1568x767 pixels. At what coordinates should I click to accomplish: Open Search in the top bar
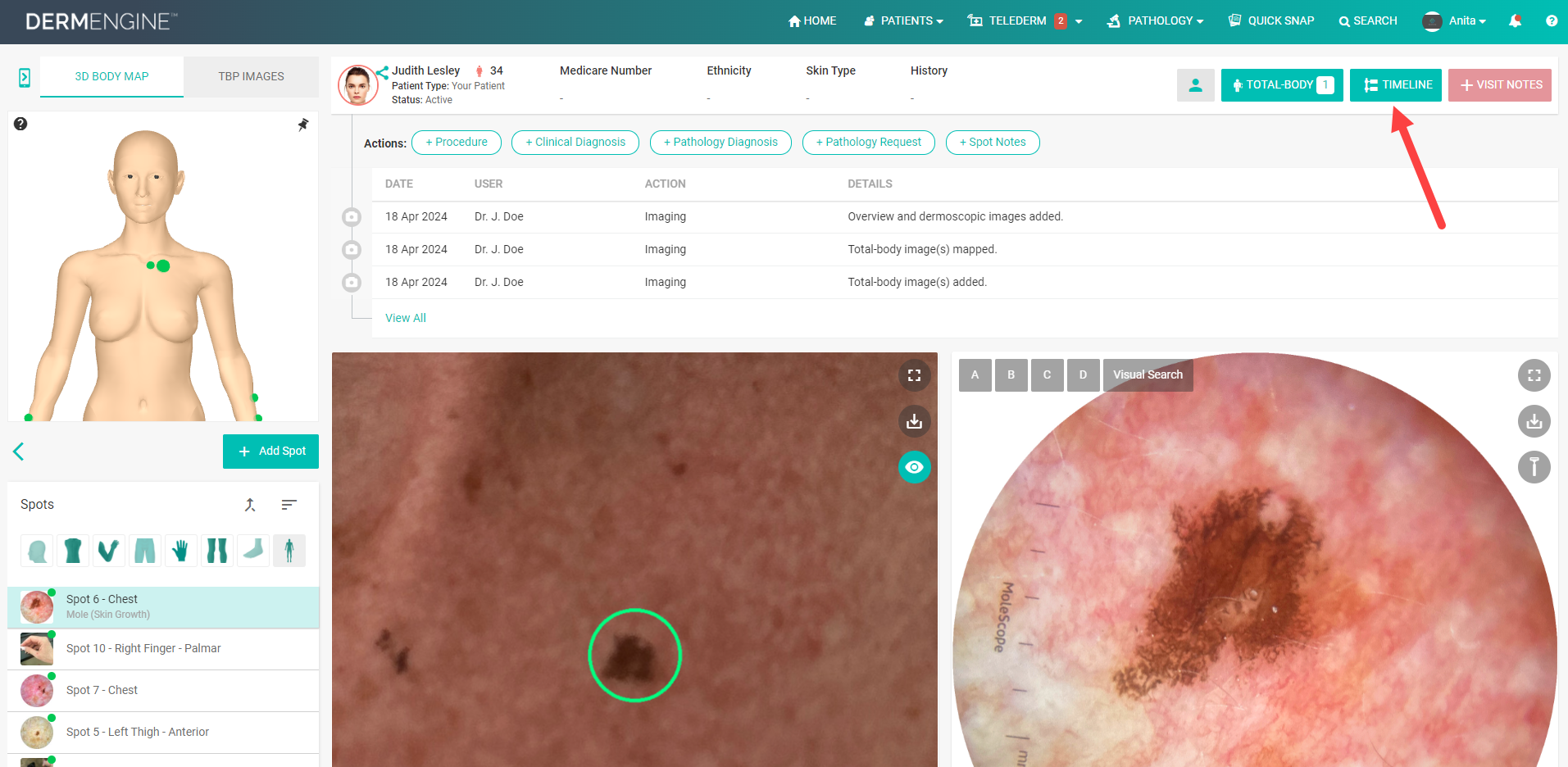coord(1368,21)
